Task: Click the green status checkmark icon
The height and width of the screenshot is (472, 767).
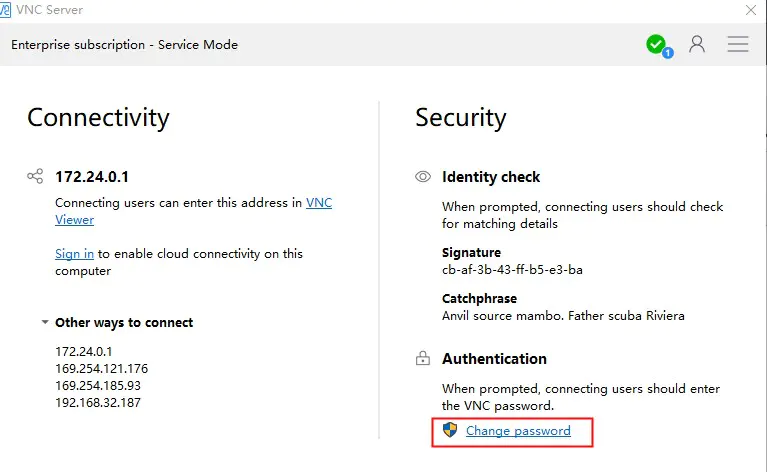Action: (x=655, y=44)
